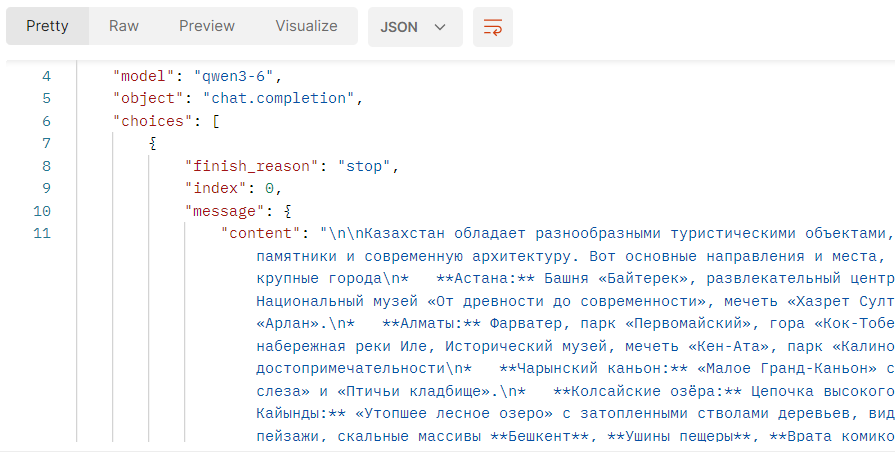Click the "qwen3-6" value
895x460 pixels.
click(234, 76)
